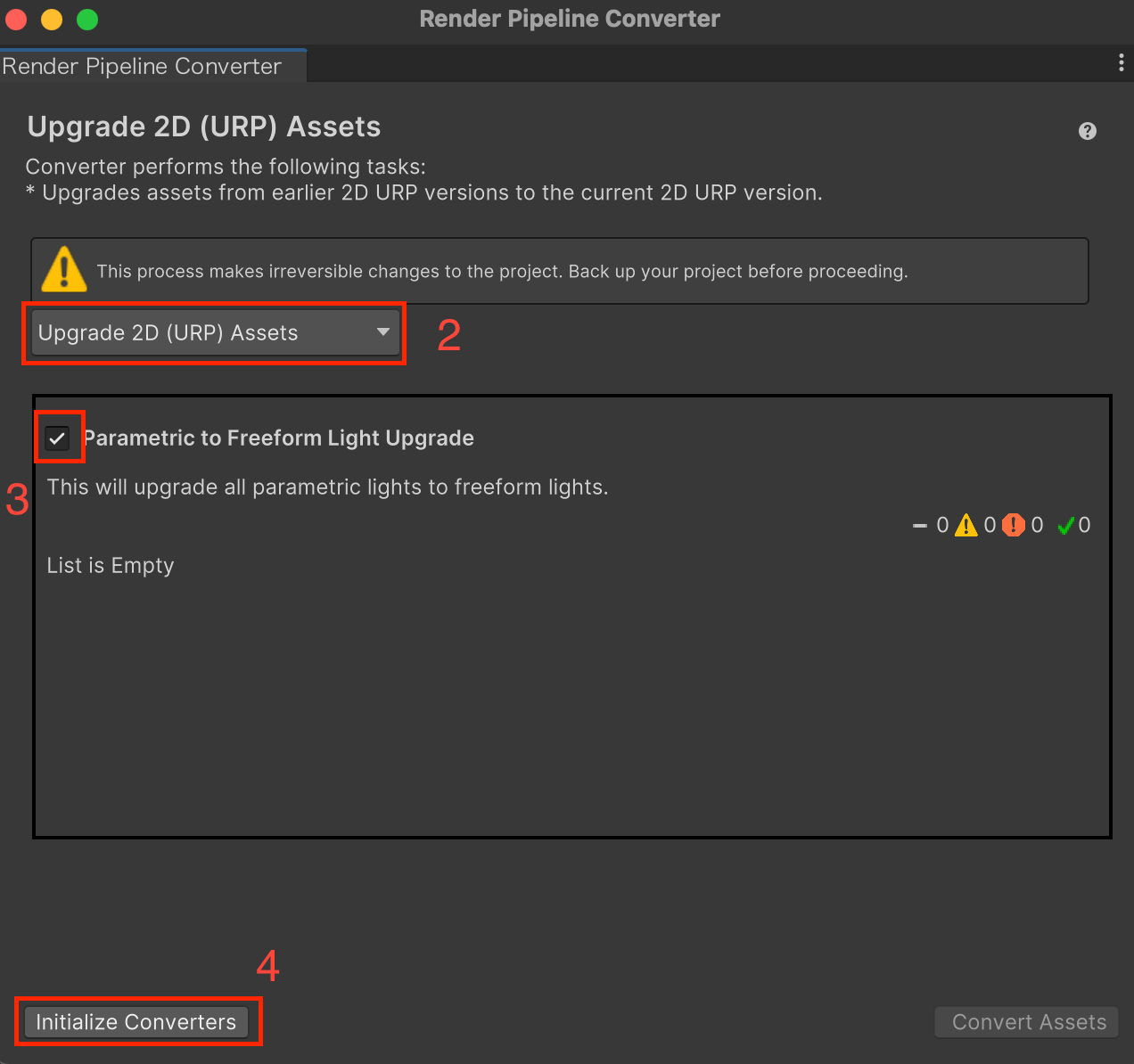Click the 'List is Empty' text
The height and width of the screenshot is (1064, 1134).
[x=111, y=566]
